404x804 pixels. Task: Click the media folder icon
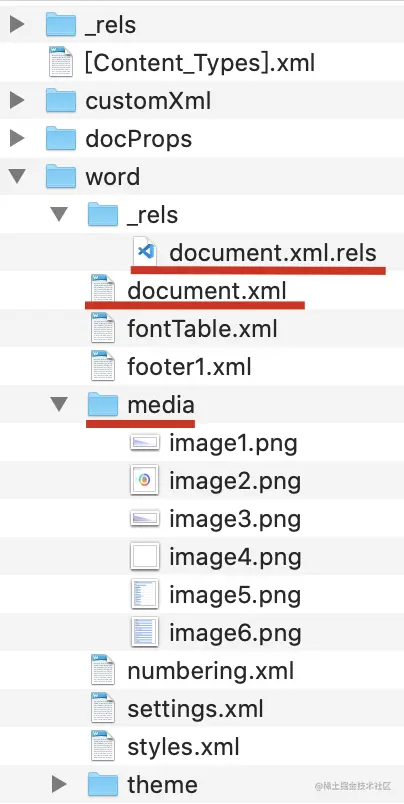[x=103, y=405]
